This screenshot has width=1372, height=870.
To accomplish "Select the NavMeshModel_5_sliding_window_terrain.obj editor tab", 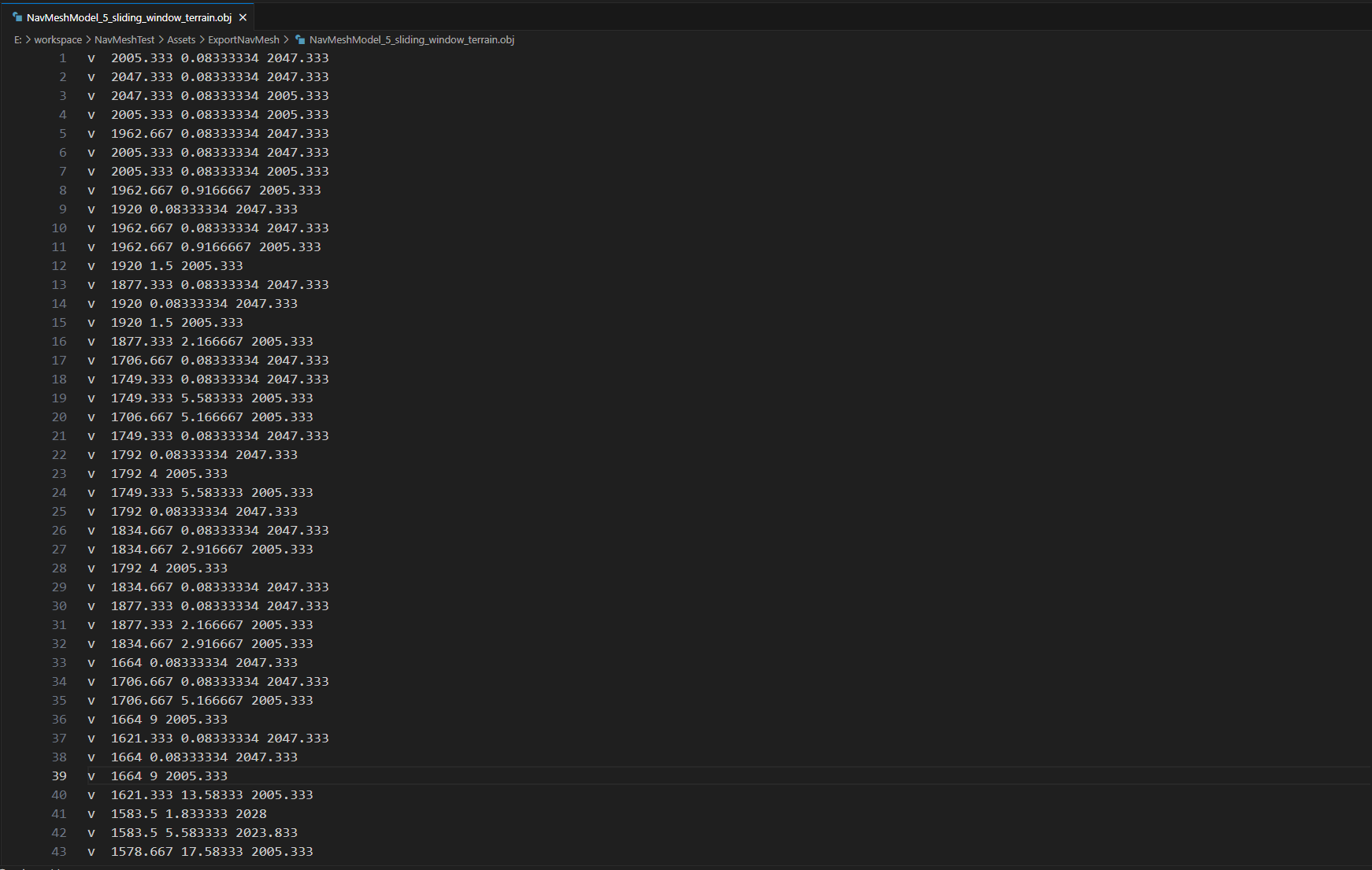I will [x=128, y=17].
